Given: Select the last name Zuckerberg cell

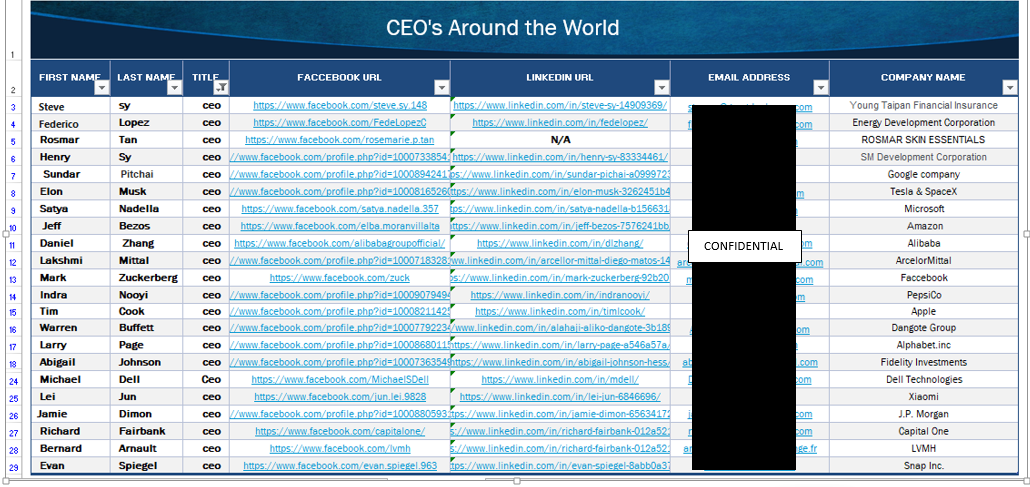Looking at the screenshot, I should point(147,277).
